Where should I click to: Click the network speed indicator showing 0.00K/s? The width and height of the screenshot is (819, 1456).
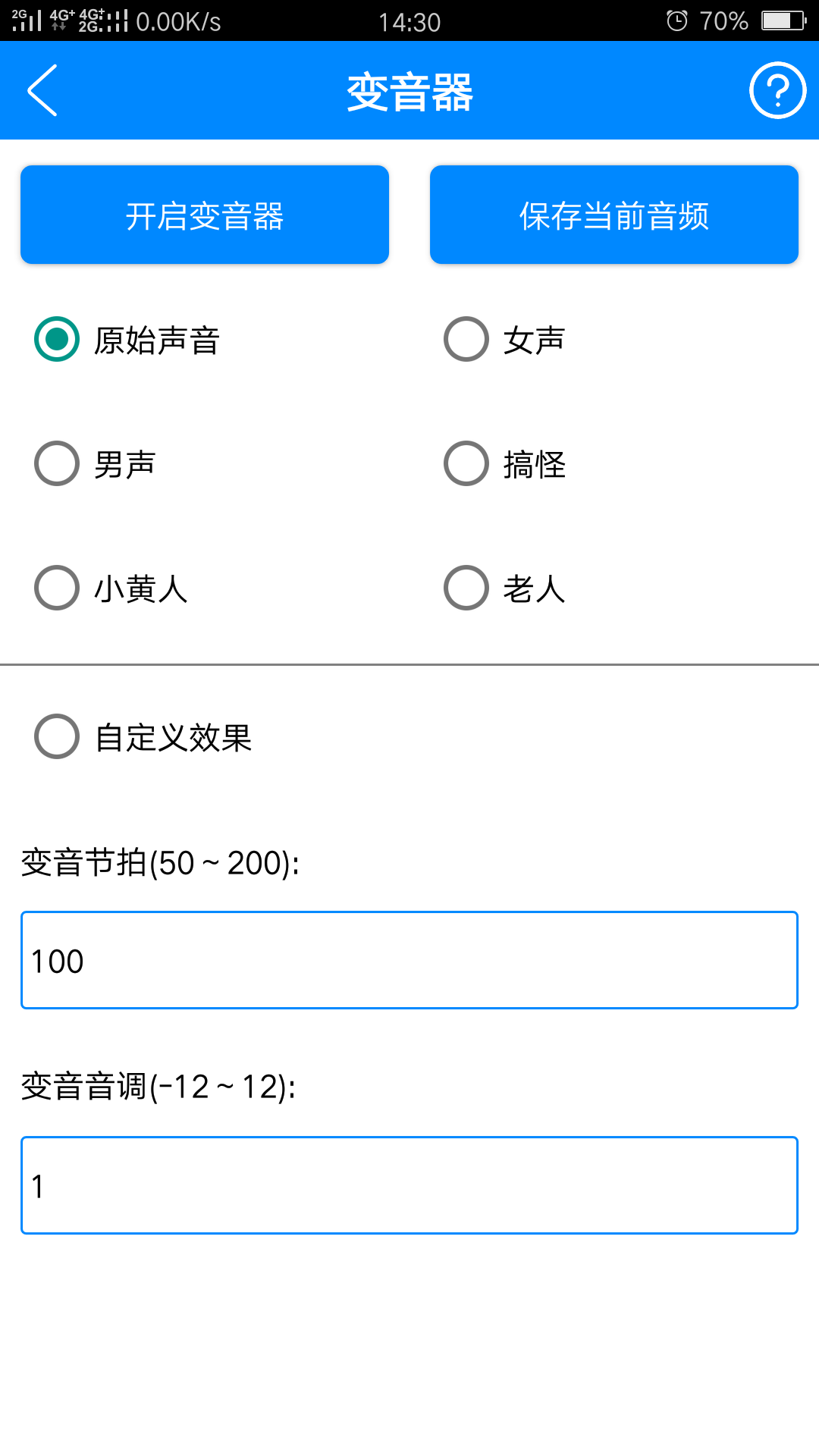[x=176, y=21]
